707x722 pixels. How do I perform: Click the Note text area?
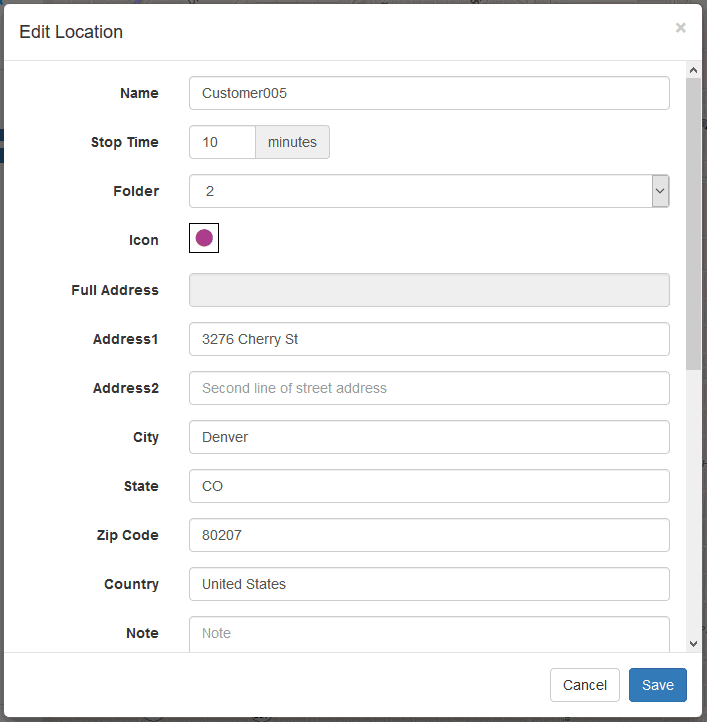click(x=429, y=634)
